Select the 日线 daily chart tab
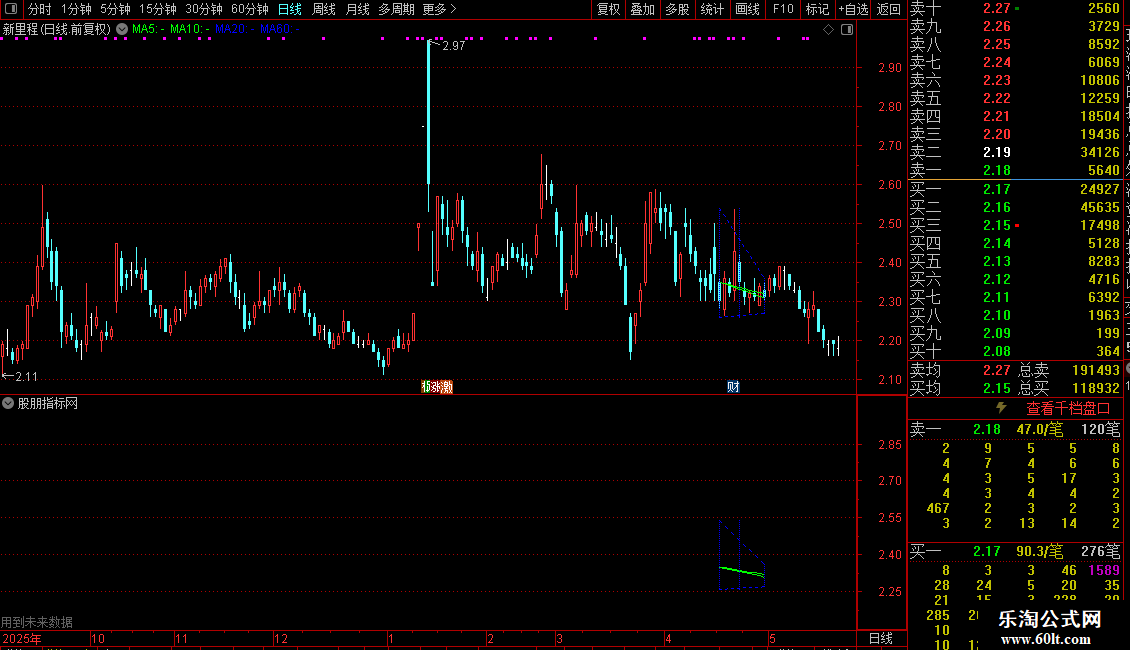The height and width of the screenshot is (650, 1130). click(x=290, y=9)
